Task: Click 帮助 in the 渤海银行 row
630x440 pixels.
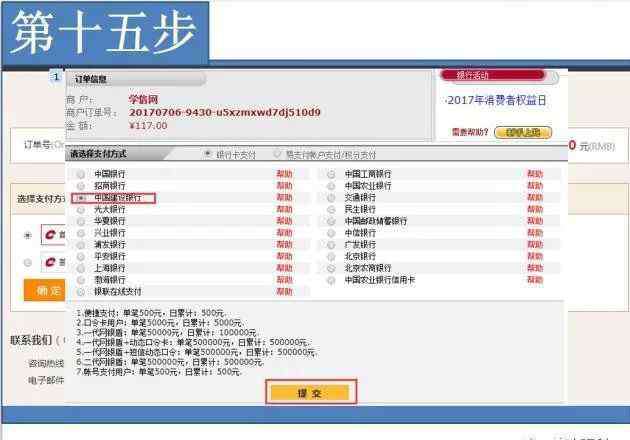Action: [x=284, y=280]
